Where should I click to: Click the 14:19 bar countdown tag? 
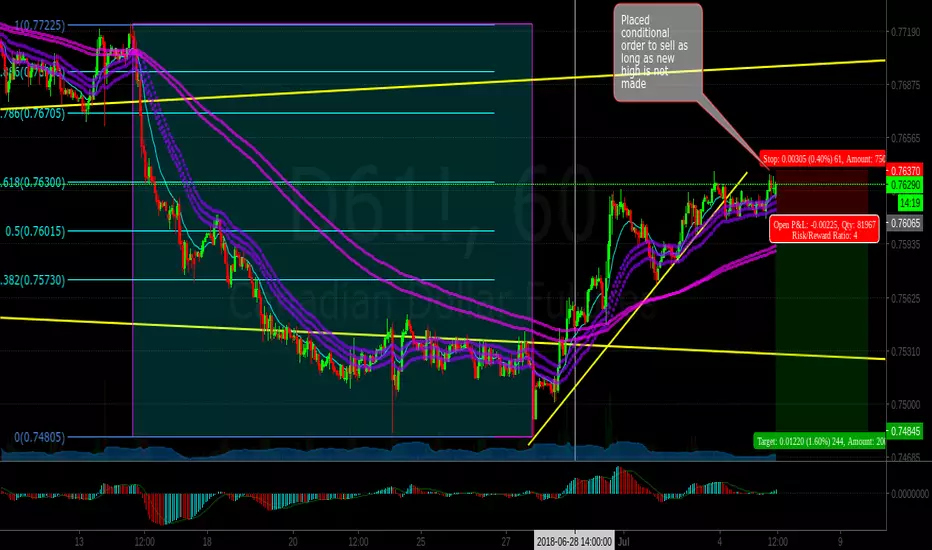click(x=910, y=203)
